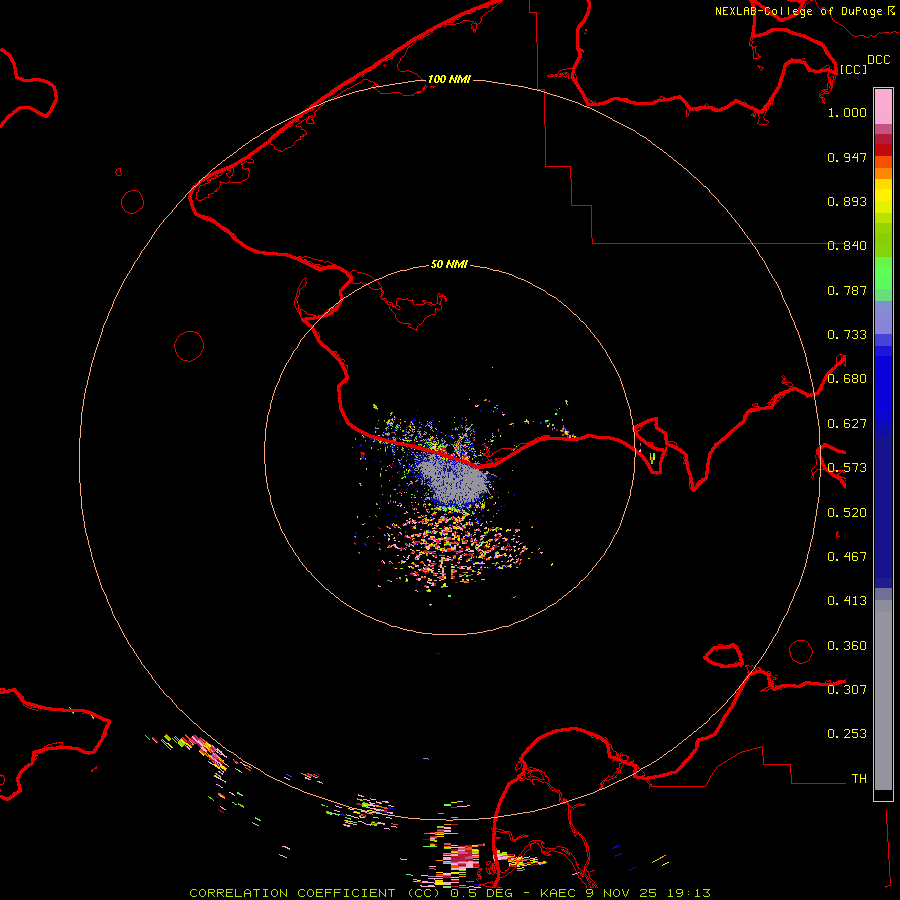This screenshot has height=900, width=900.
Task: Click the long gray bottom color bar segment
Action: (x=883, y=695)
